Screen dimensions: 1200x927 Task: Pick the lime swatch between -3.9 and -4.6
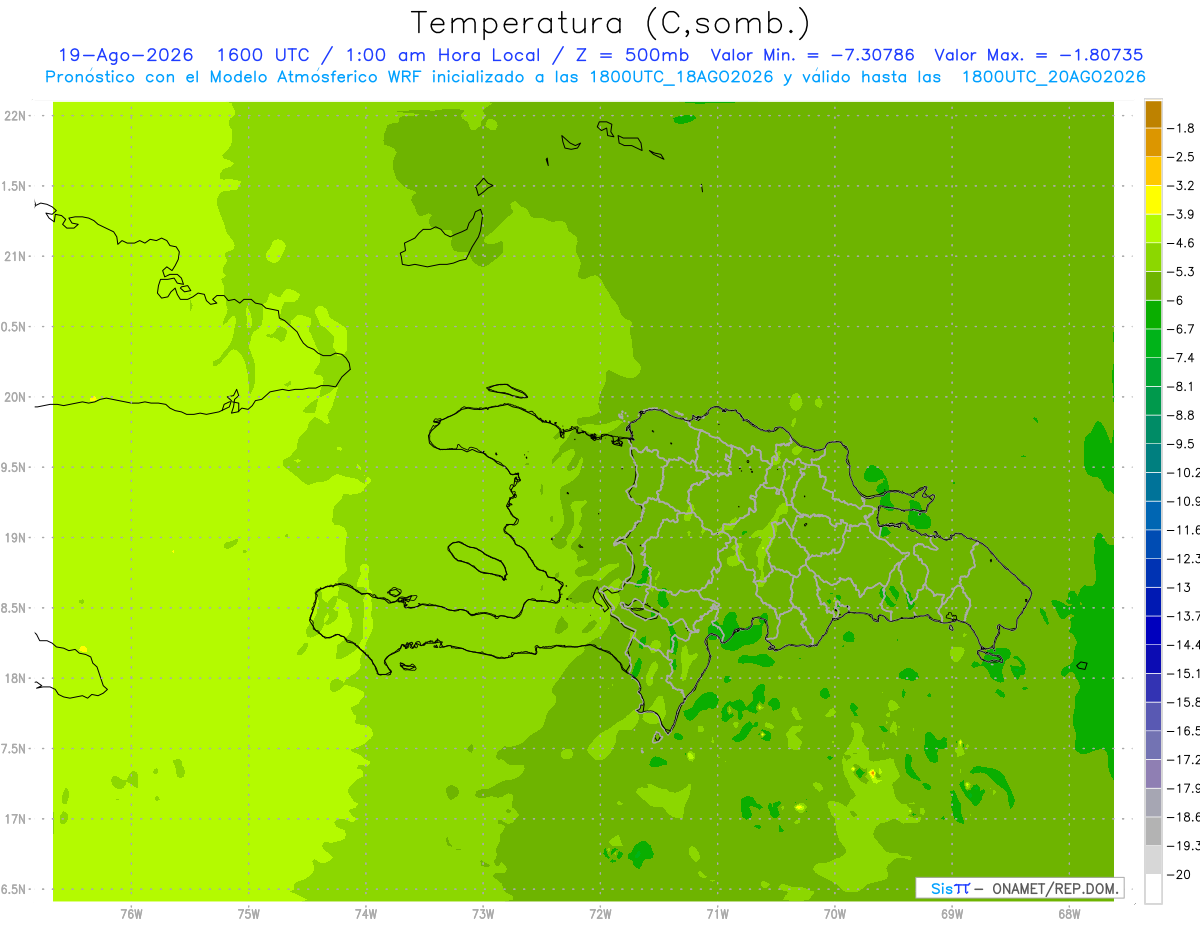1153,229
